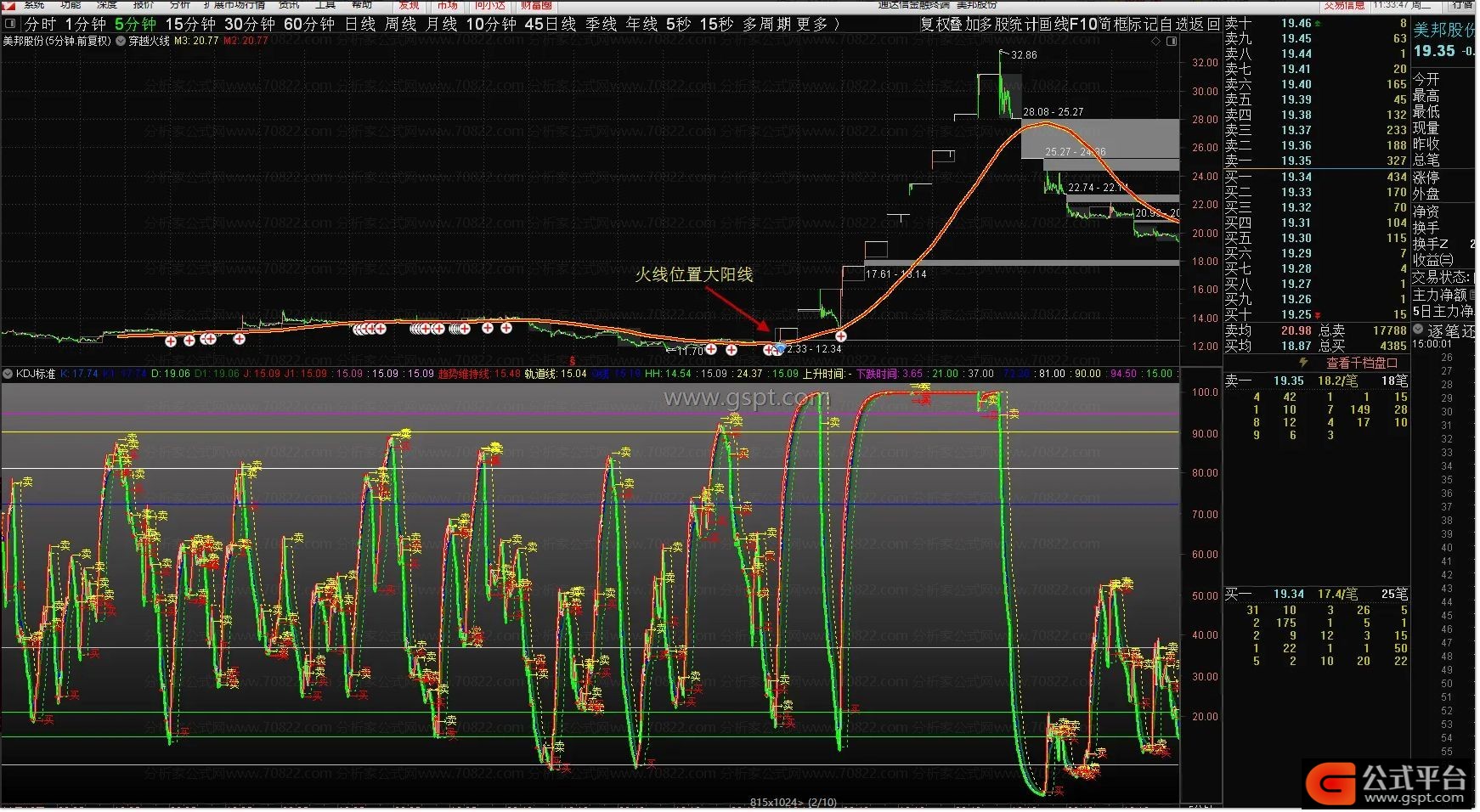1480x812 pixels.
Task: Add stock via 自选 button
Action: tap(1172, 24)
